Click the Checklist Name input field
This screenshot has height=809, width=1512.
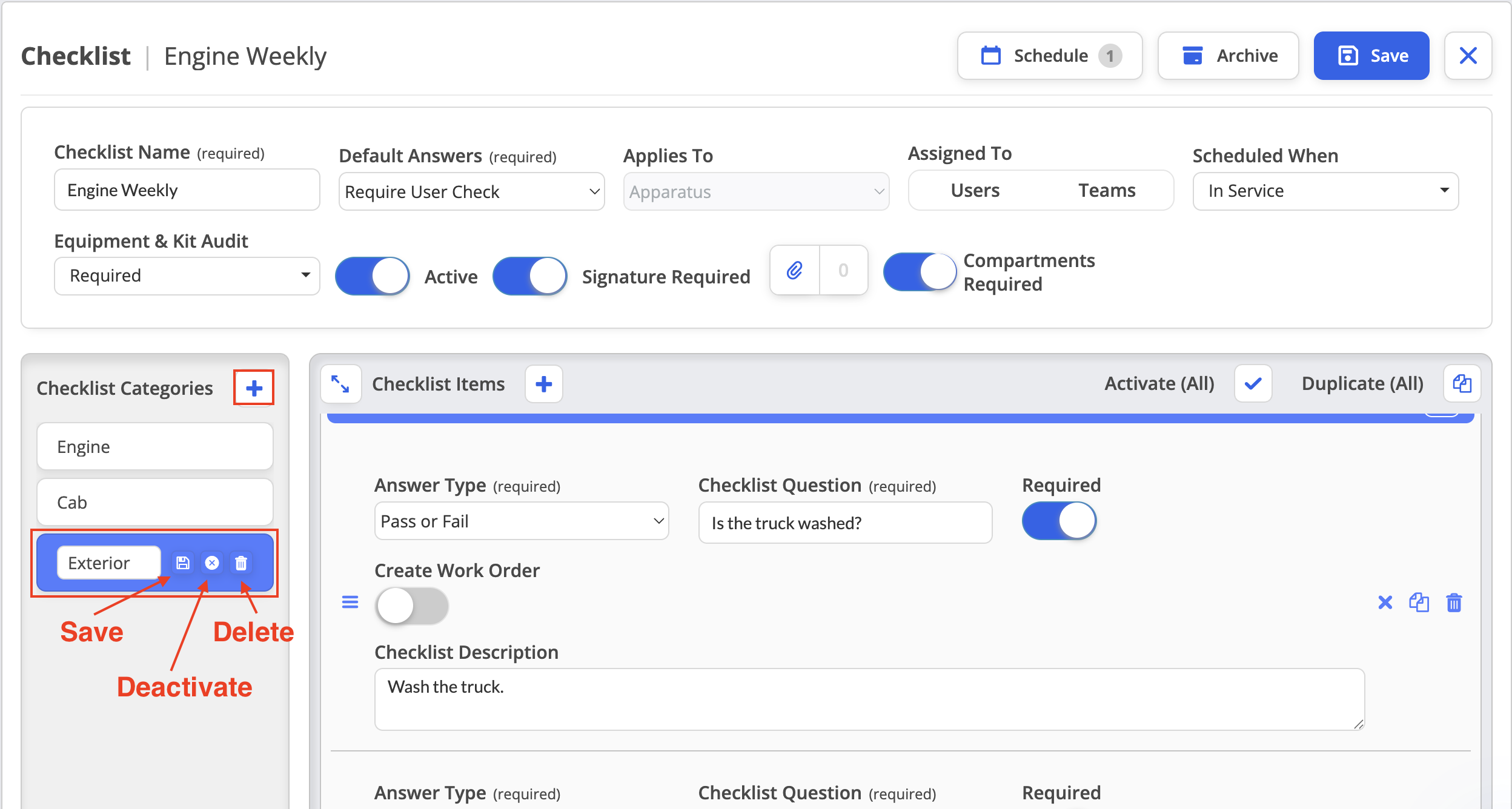pyautogui.click(x=187, y=190)
